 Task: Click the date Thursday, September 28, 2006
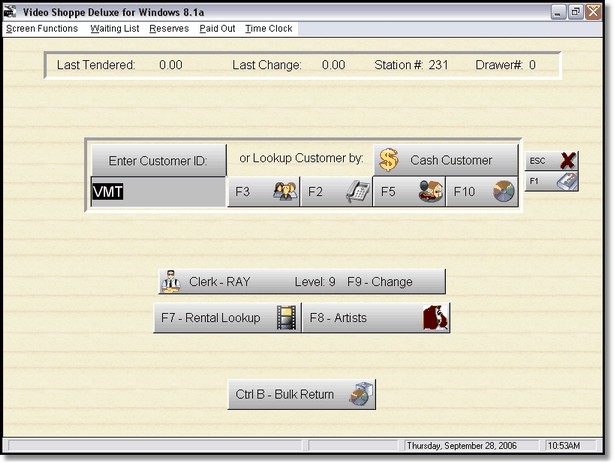[462, 446]
